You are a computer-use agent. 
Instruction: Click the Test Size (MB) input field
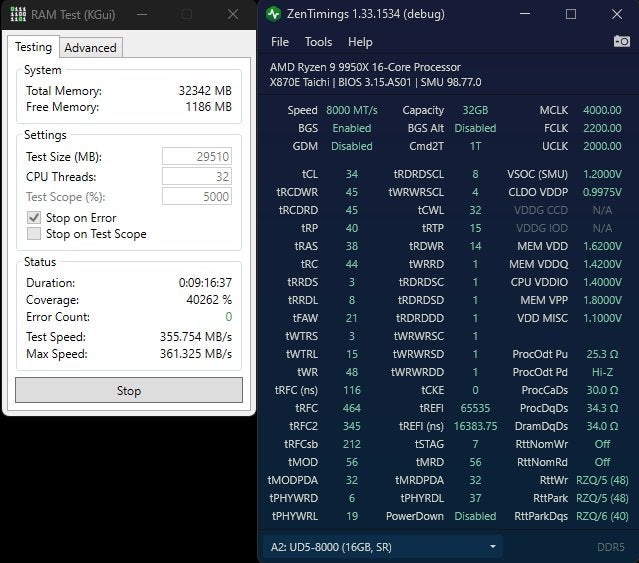coord(197,156)
